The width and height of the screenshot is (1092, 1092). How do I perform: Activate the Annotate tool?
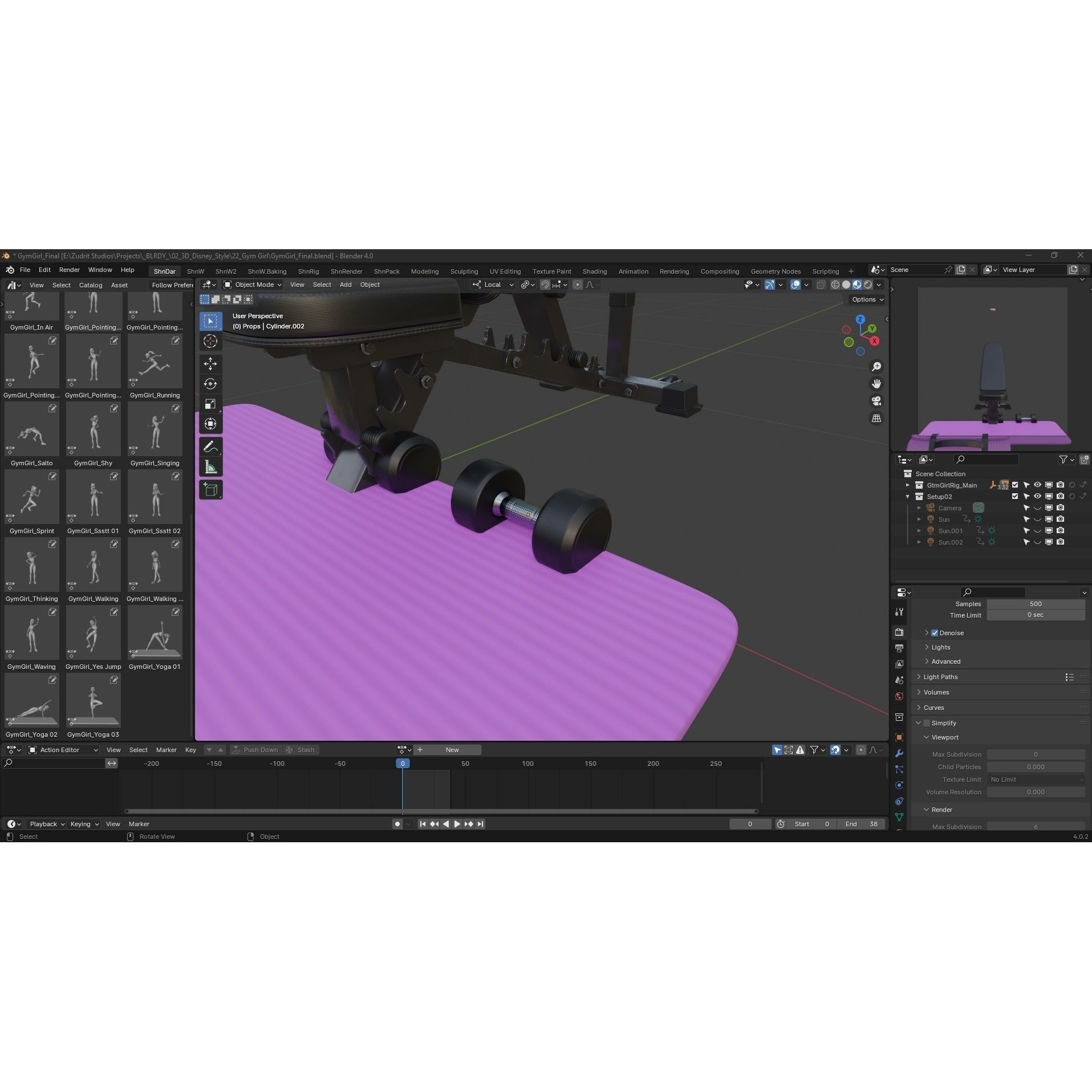[210, 447]
